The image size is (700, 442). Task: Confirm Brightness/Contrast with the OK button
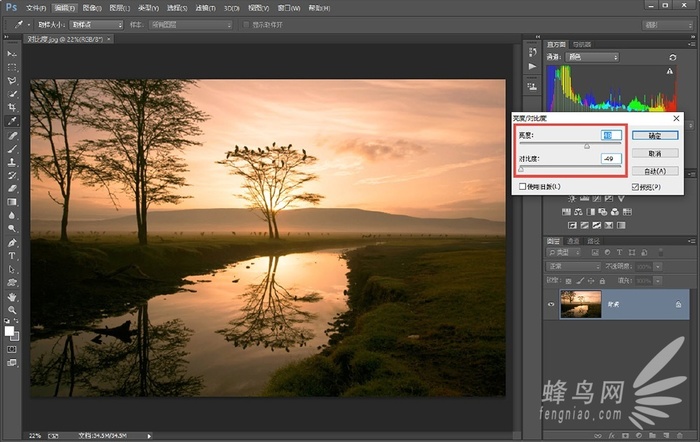tap(655, 136)
